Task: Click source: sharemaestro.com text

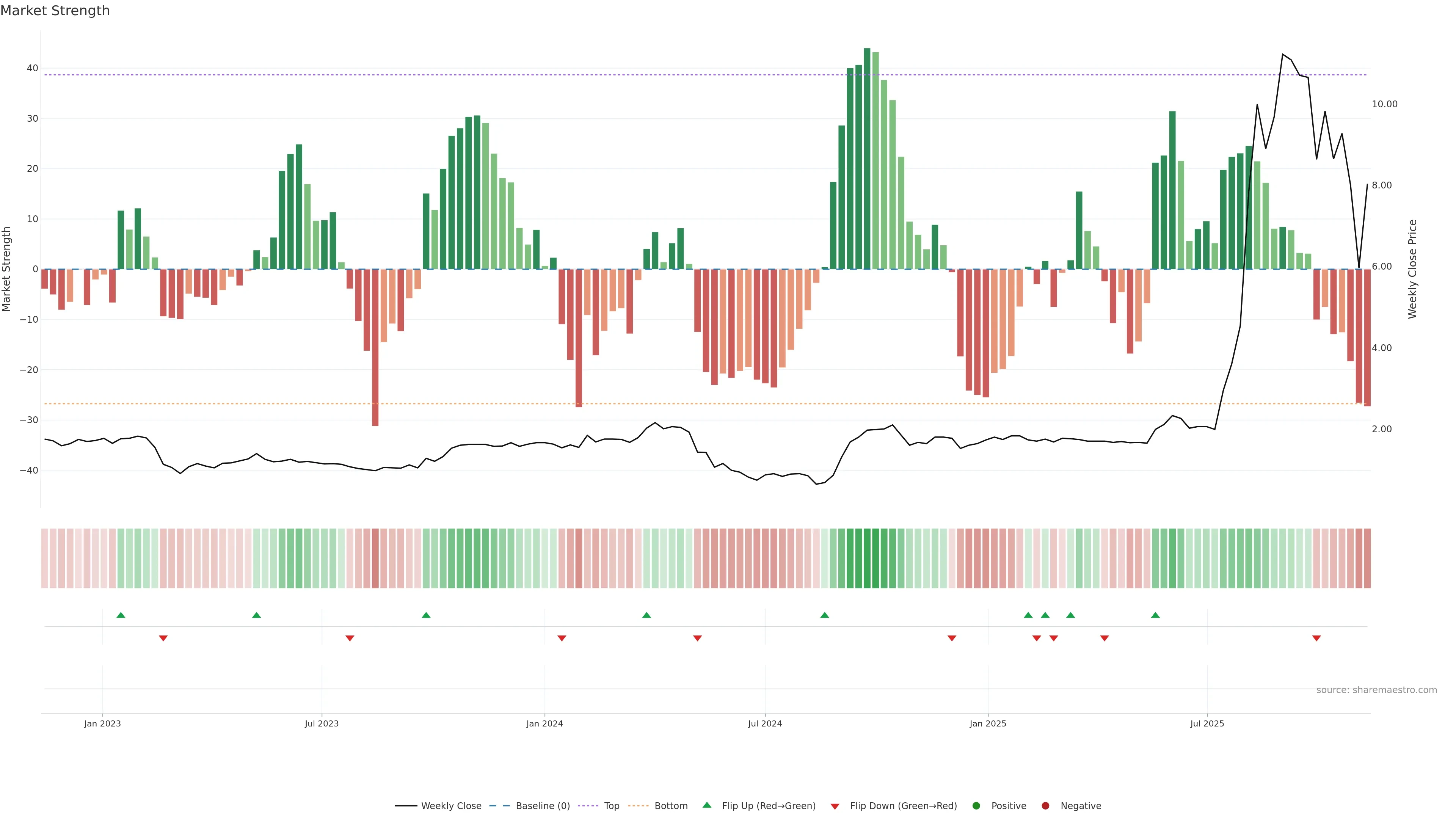Action: pos(1376,690)
